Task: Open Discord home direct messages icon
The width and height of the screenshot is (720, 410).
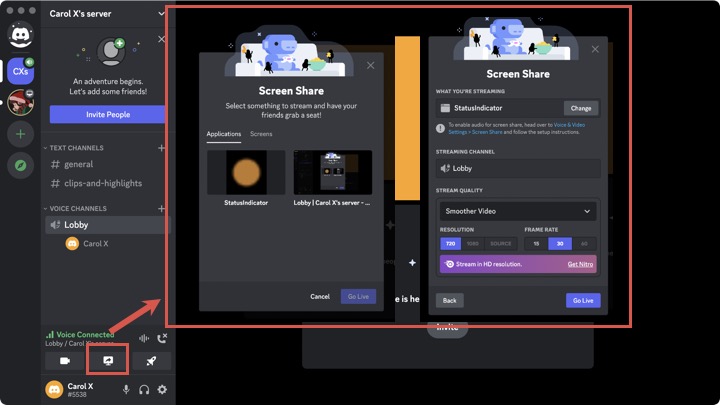Action: (21, 34)
